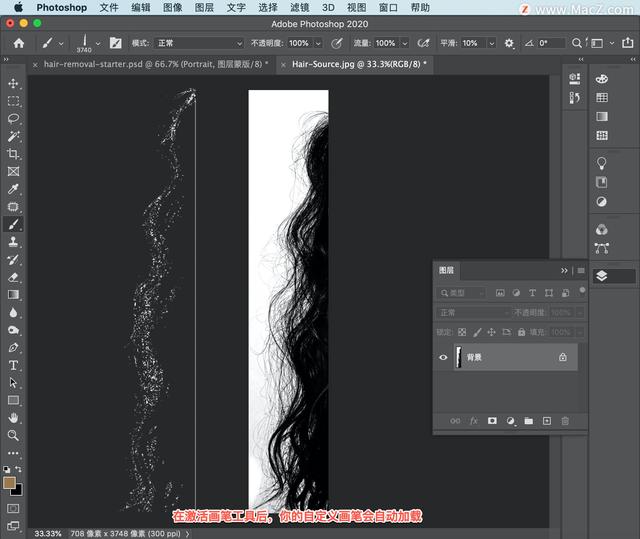Swap foreground and background colors
The height and width of the screenshot is (539, 640).
(x=18, y=469)
